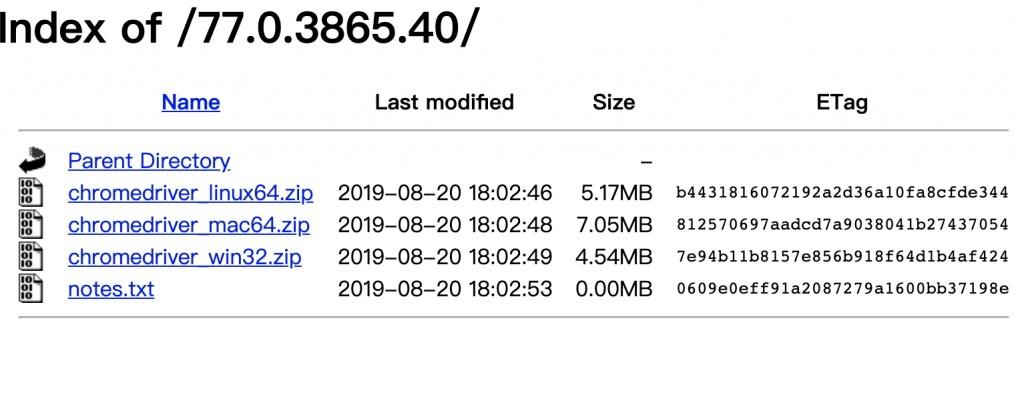
Task: Open the Parent Directory link
Action: [149, 161]
